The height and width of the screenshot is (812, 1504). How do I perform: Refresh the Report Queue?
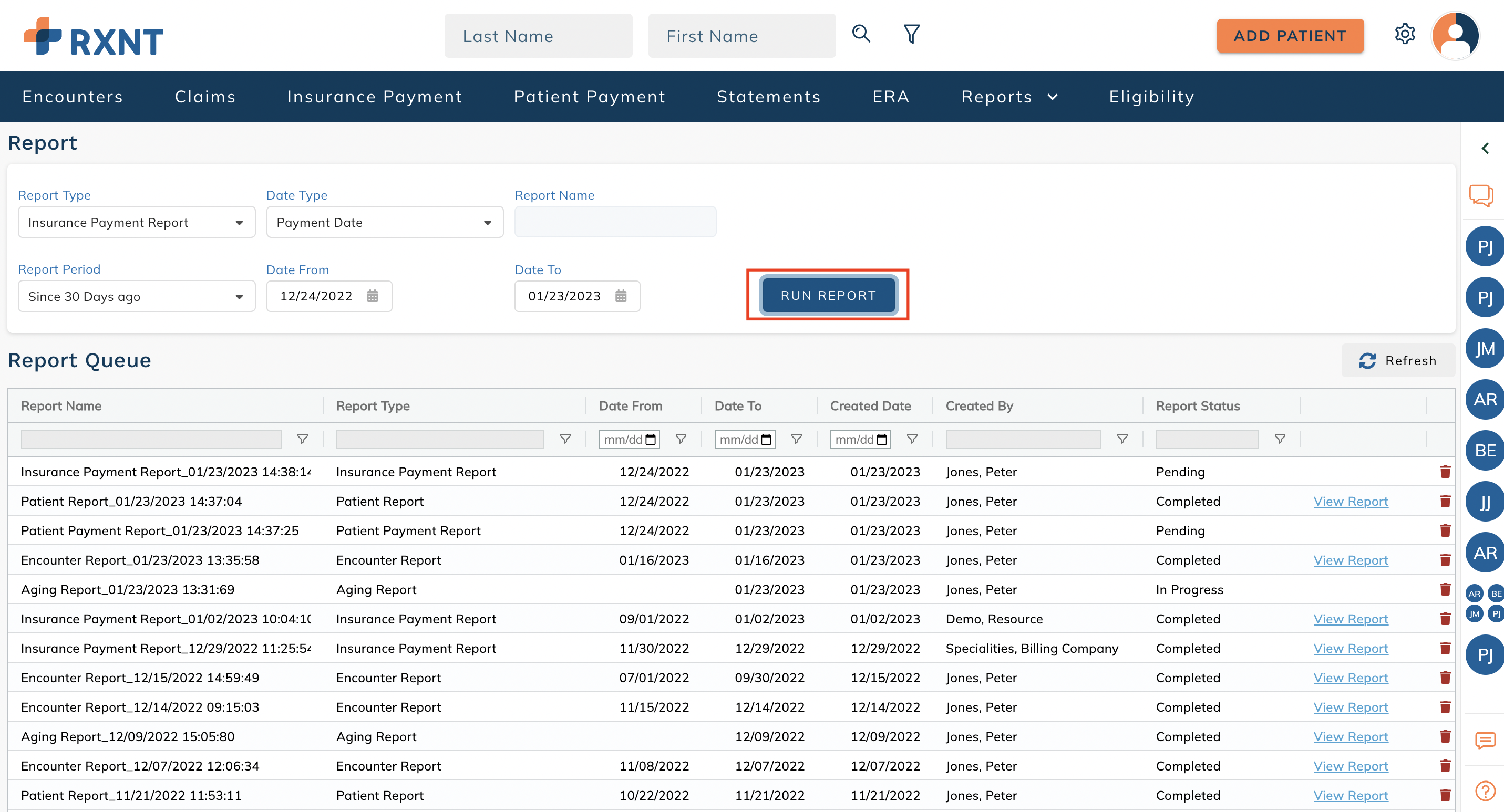click(x=1398, y=360)
